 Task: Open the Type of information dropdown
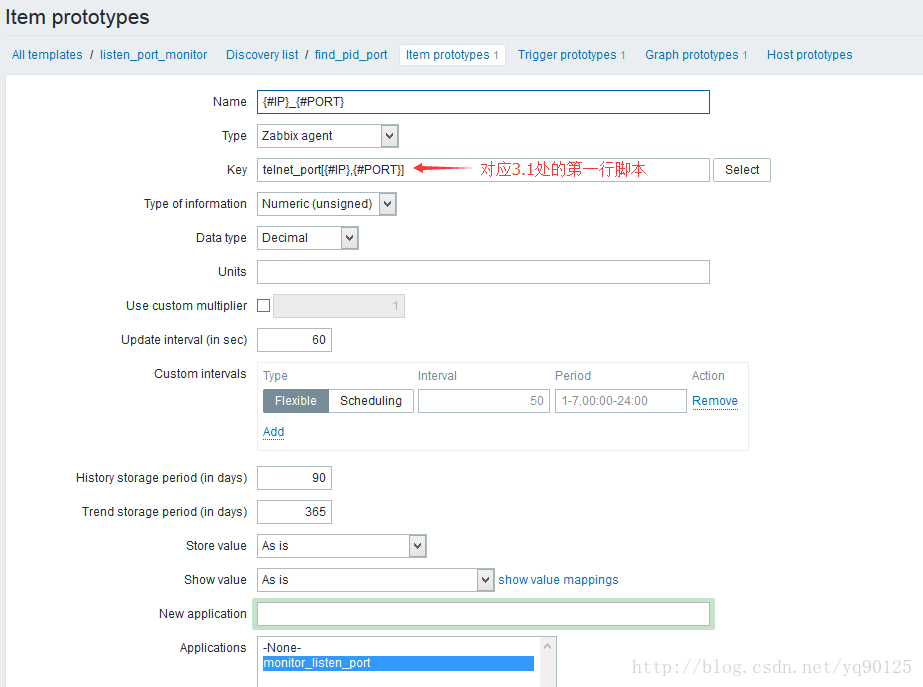tap(327, 204)
